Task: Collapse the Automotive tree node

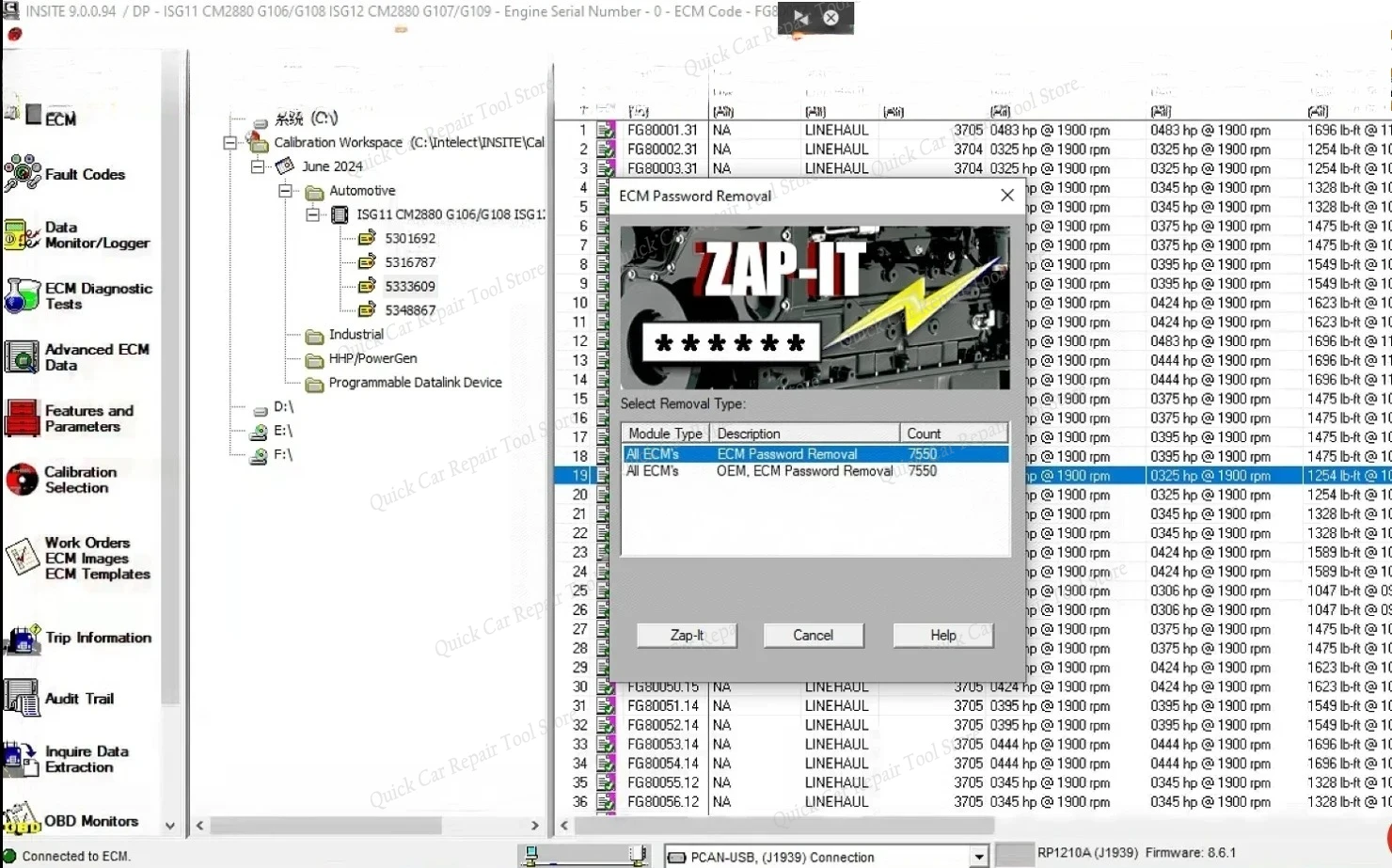Action: (286, 190)
